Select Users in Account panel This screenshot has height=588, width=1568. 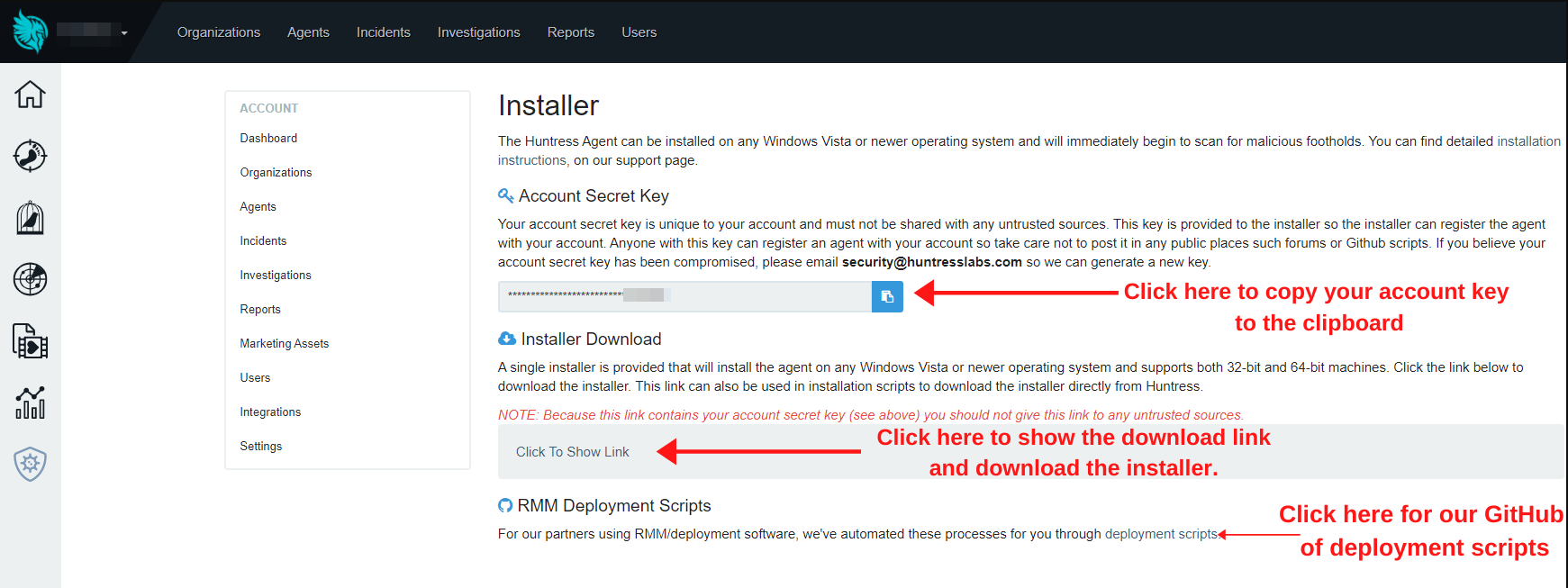(x=255, y=377)
